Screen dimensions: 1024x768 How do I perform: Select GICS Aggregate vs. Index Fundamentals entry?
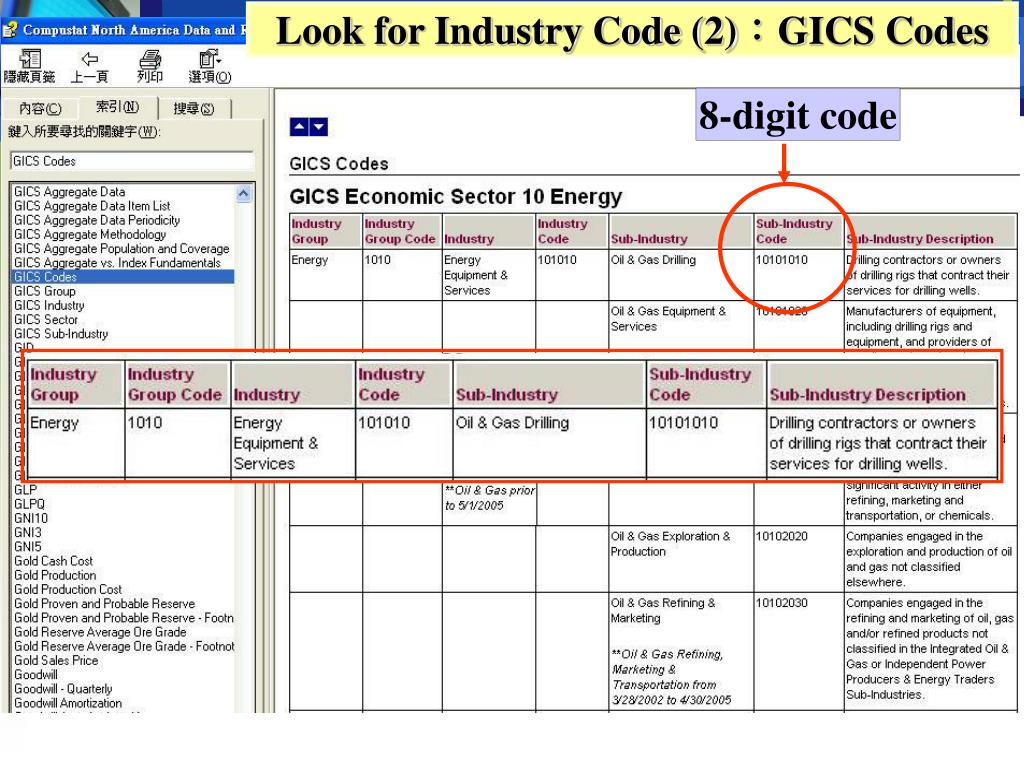click(118, 263)
